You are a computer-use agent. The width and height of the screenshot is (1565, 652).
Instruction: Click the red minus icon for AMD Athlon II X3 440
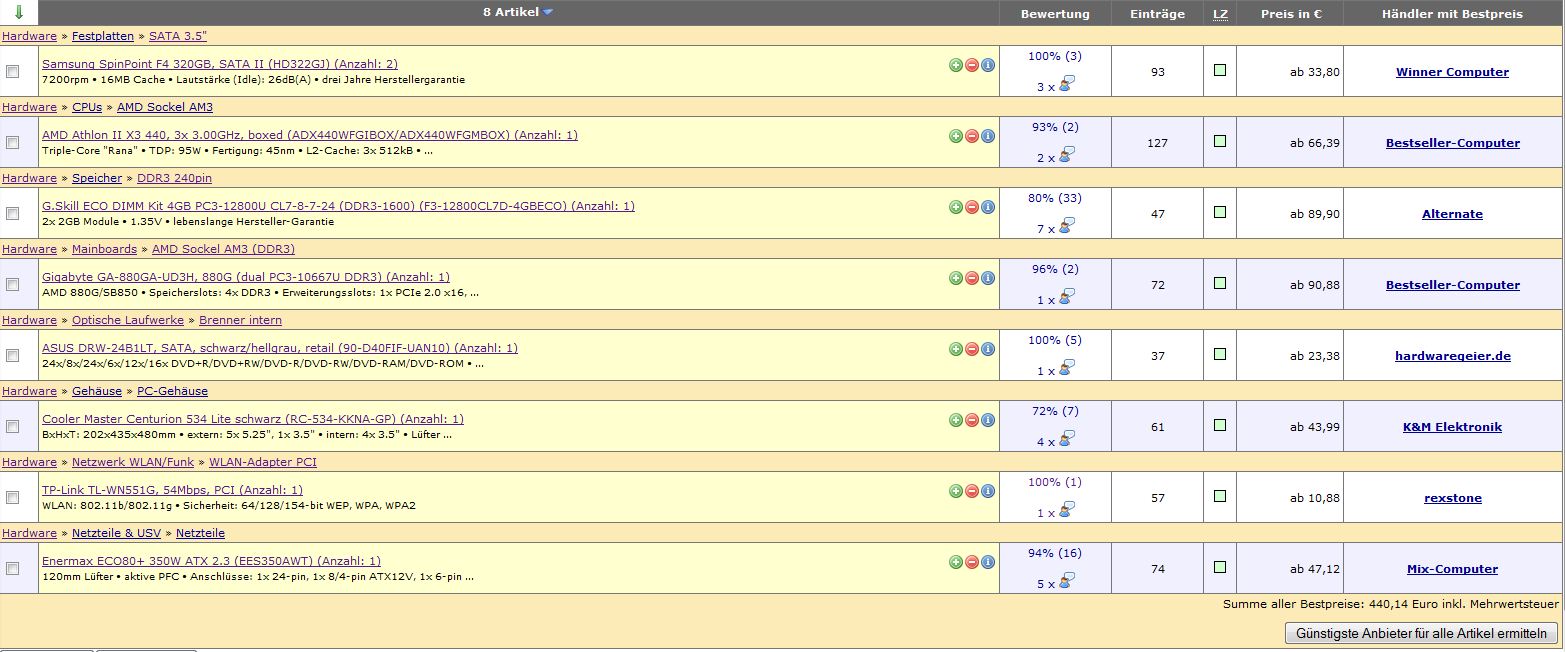tap(972, 136)
